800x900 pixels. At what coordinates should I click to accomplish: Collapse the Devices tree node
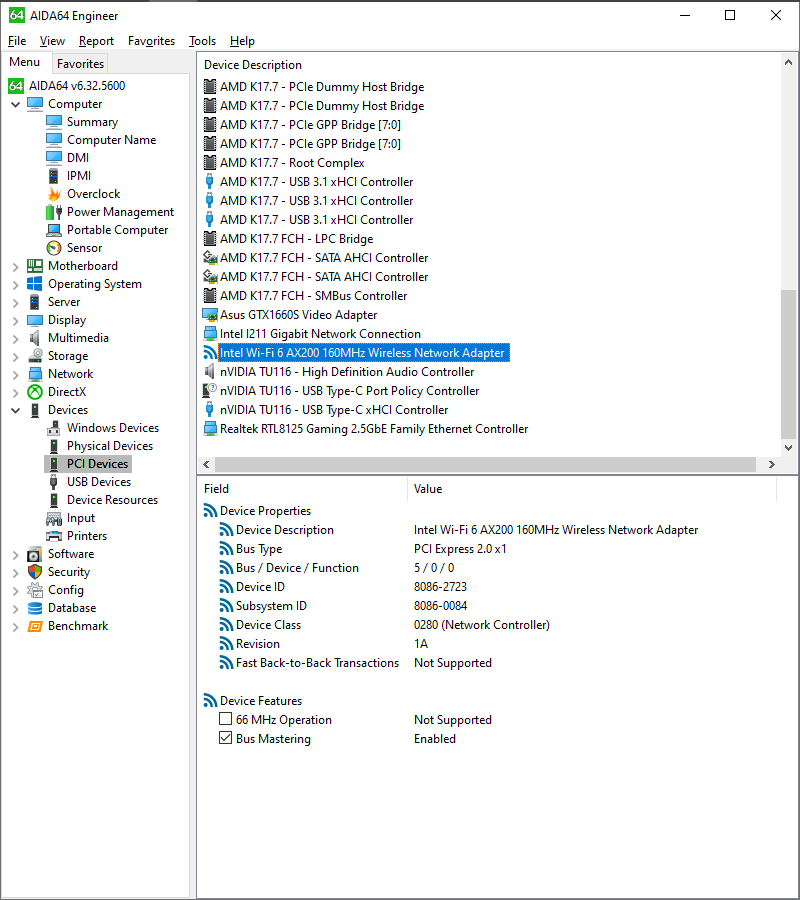click(15, 410)
